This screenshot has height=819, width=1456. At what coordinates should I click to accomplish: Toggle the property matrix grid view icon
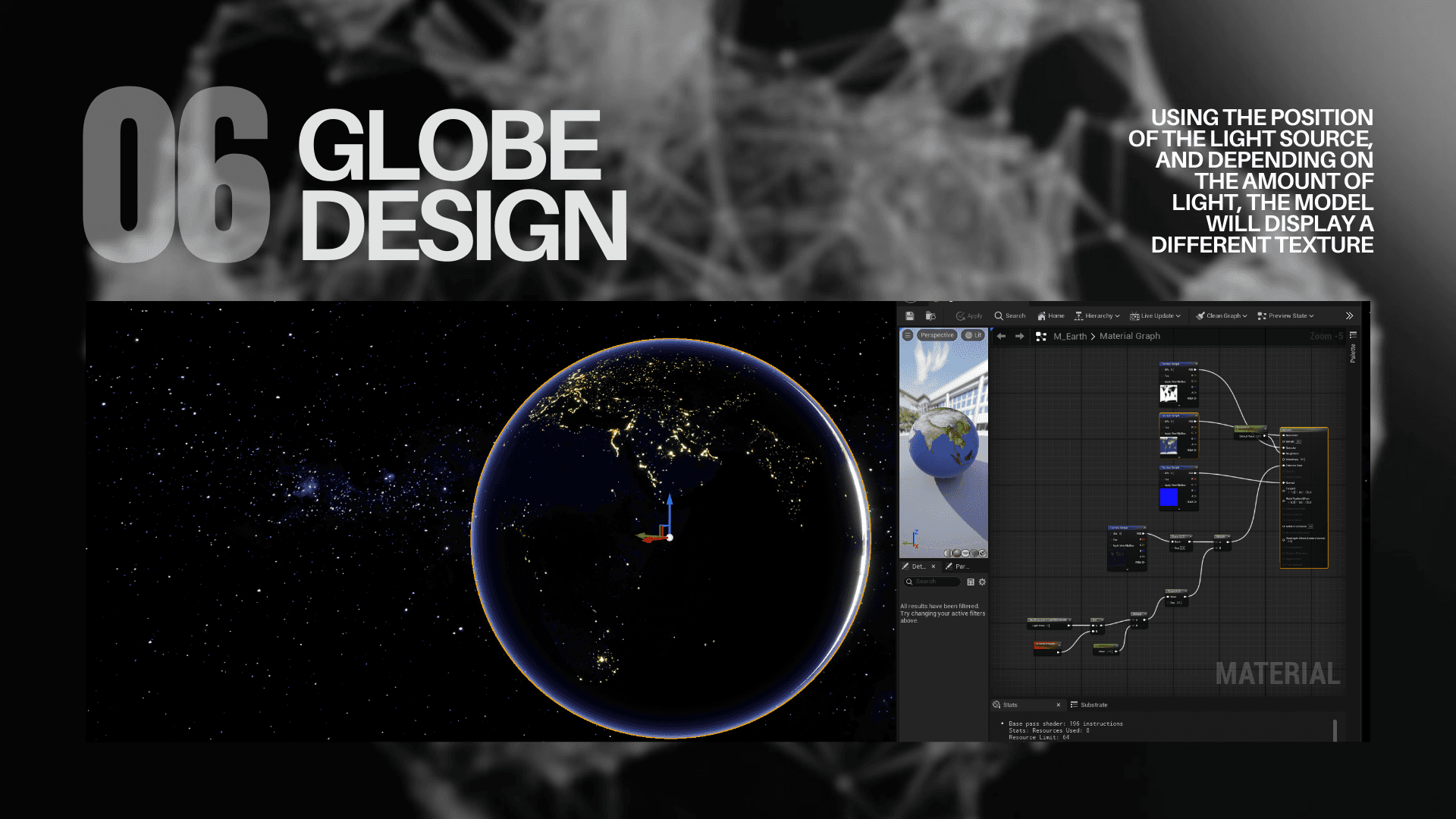[x=971, y=582]
